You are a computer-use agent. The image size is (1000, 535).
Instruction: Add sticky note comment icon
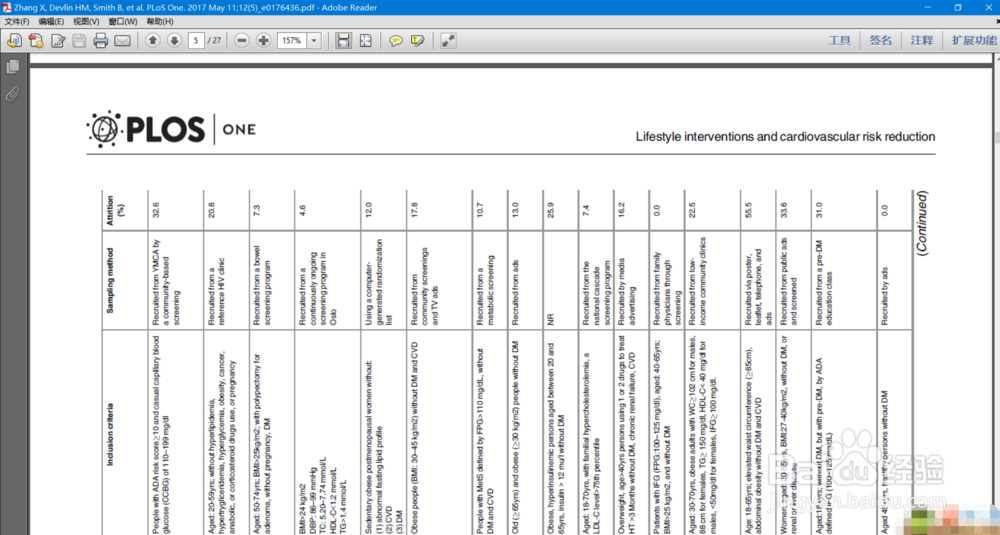(396, 41)
